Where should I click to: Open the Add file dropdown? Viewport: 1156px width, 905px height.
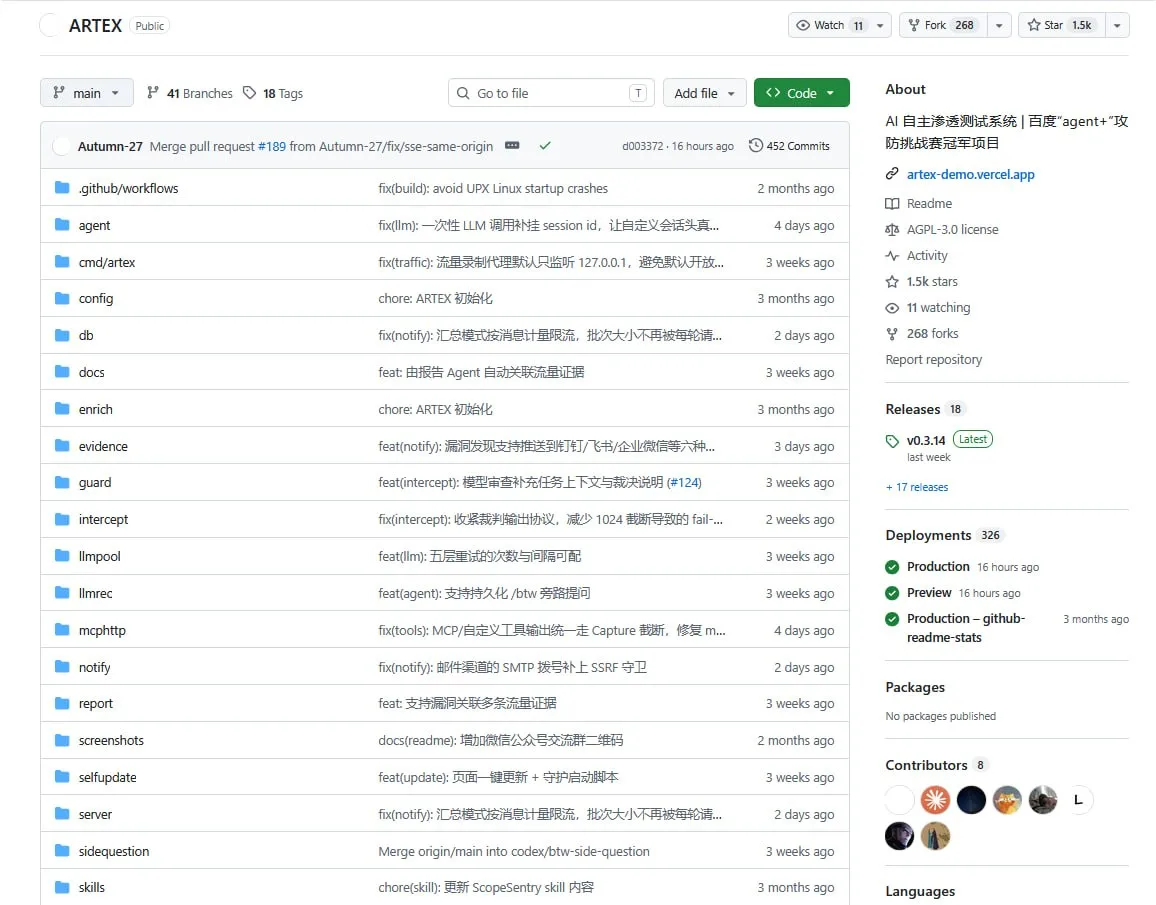[x=704, y=93]
